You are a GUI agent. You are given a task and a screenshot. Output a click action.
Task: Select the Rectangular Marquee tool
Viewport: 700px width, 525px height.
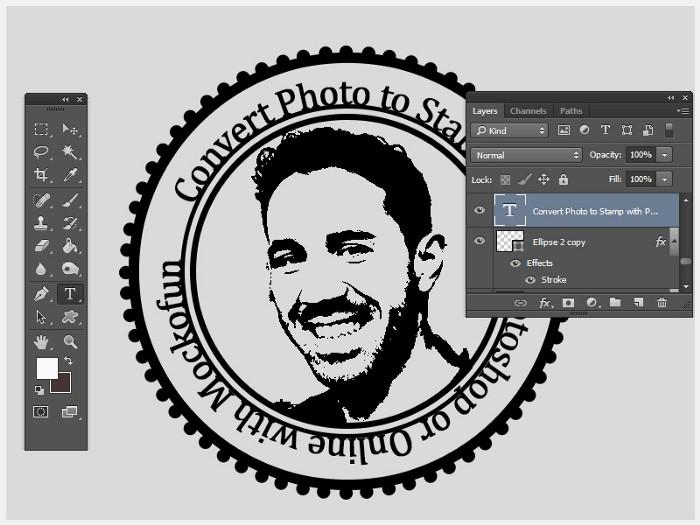point(41,129)
